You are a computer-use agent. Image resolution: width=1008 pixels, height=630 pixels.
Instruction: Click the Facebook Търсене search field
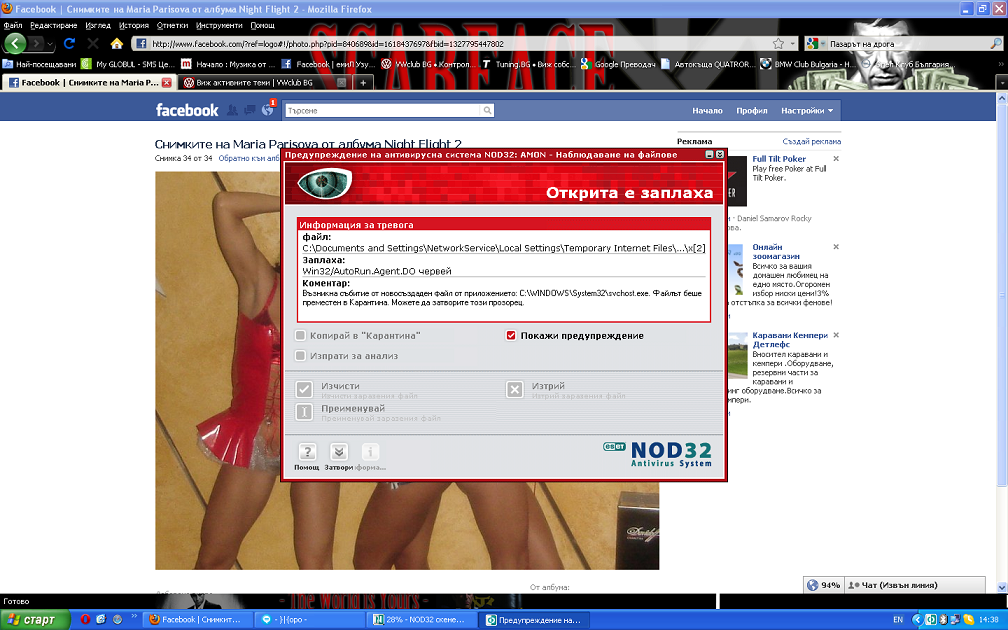[x=383, y=111]
